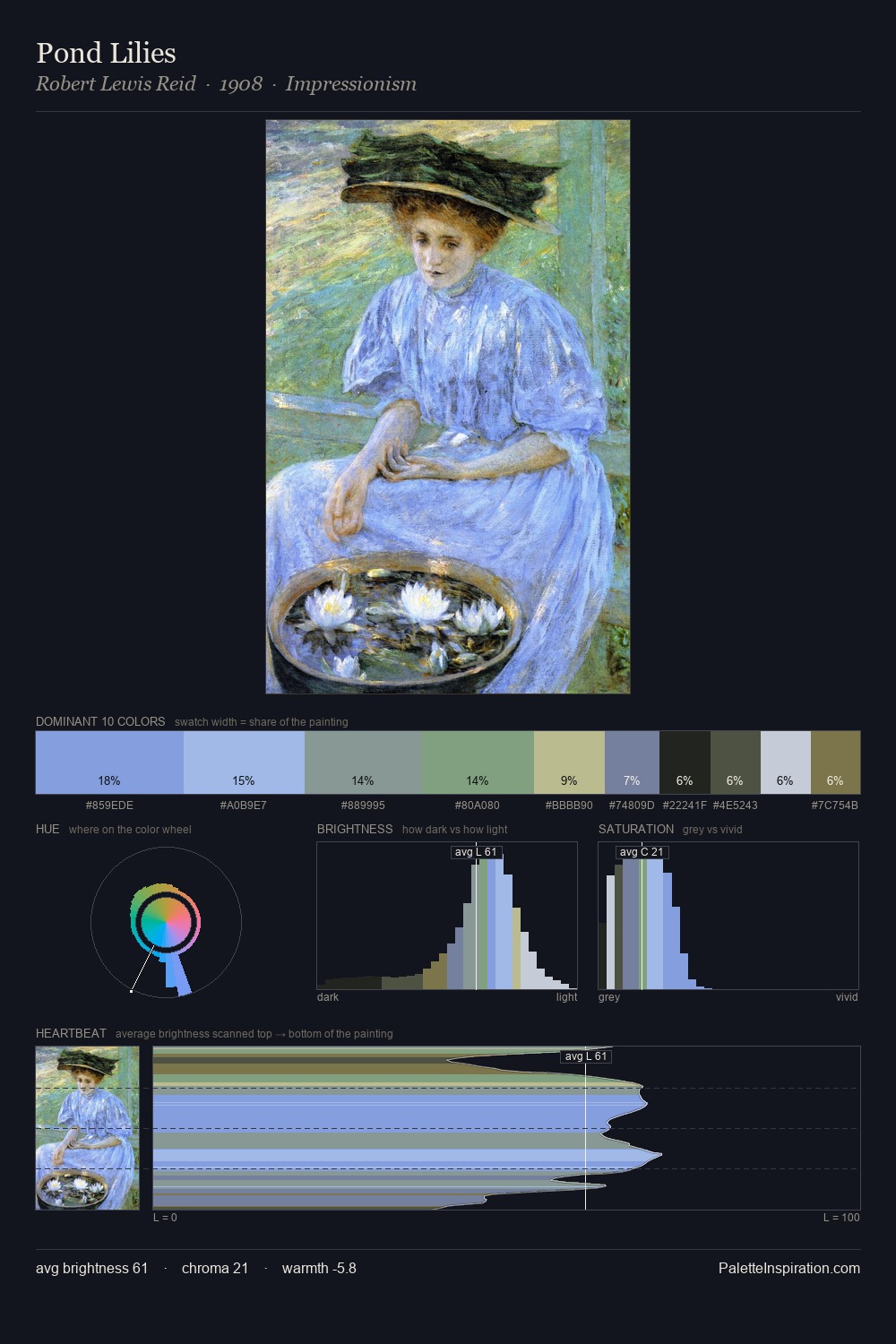The width and height of the screenshot is (896, 1344).
Task: Select the #859EDE blue swatch at 18%
Action: (109, 762)
